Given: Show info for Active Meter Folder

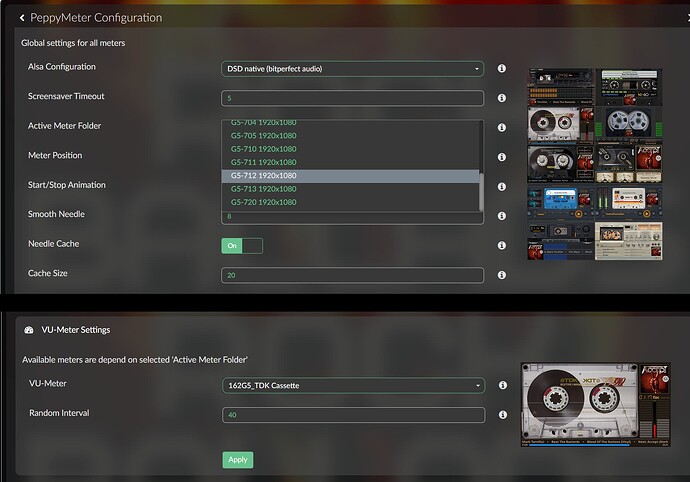Looking at the screenshot, I should (x=502, y=127).
